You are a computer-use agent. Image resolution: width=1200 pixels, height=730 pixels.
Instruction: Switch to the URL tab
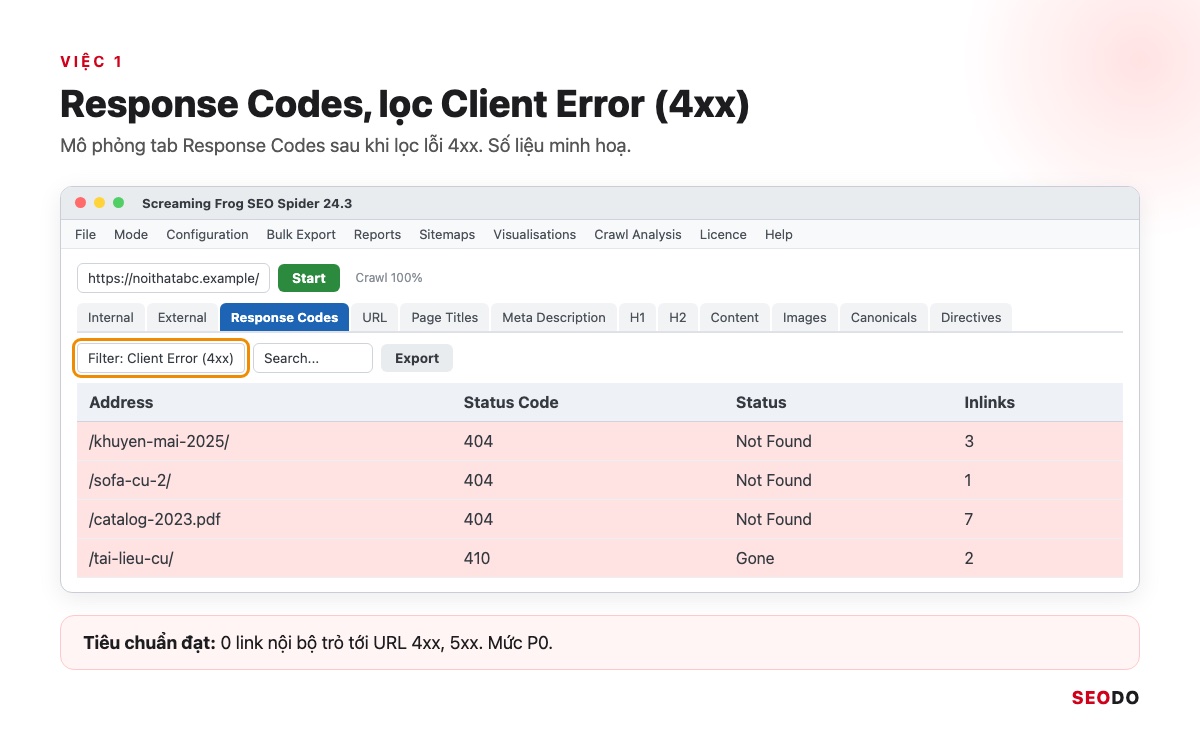coord(375,317)
